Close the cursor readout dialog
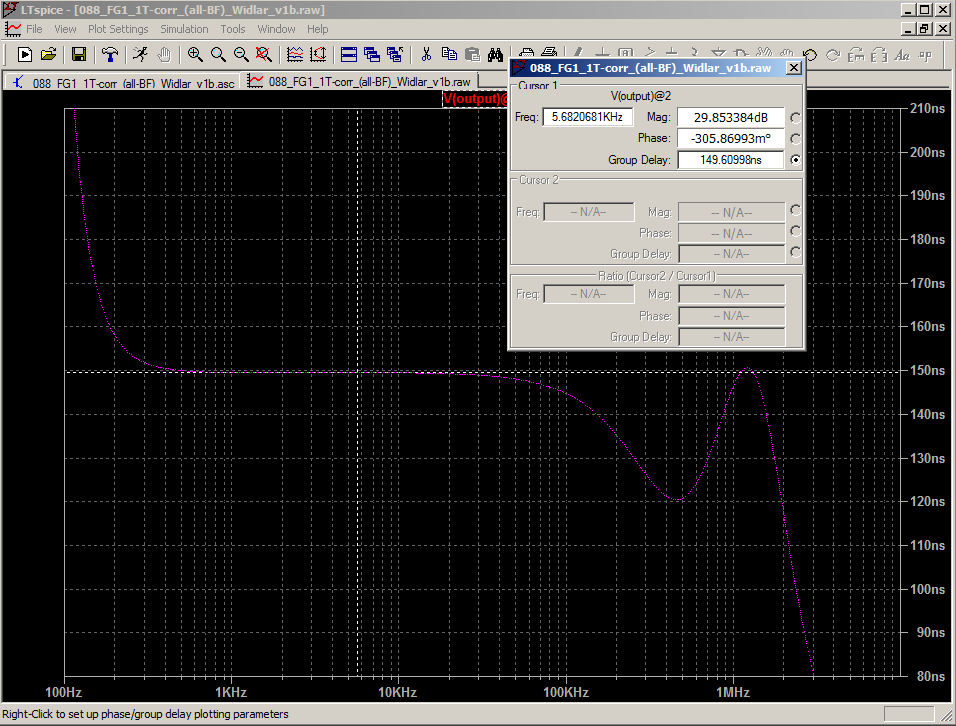This screenshot has width=956, height=726. tap(793, 68)
